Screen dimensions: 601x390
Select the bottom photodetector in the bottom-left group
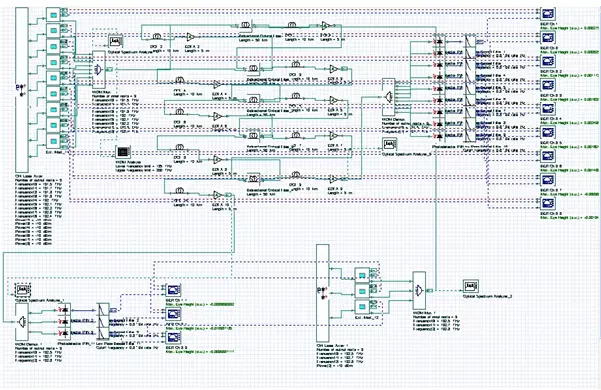pyautogui.click(x=64, y=333)
